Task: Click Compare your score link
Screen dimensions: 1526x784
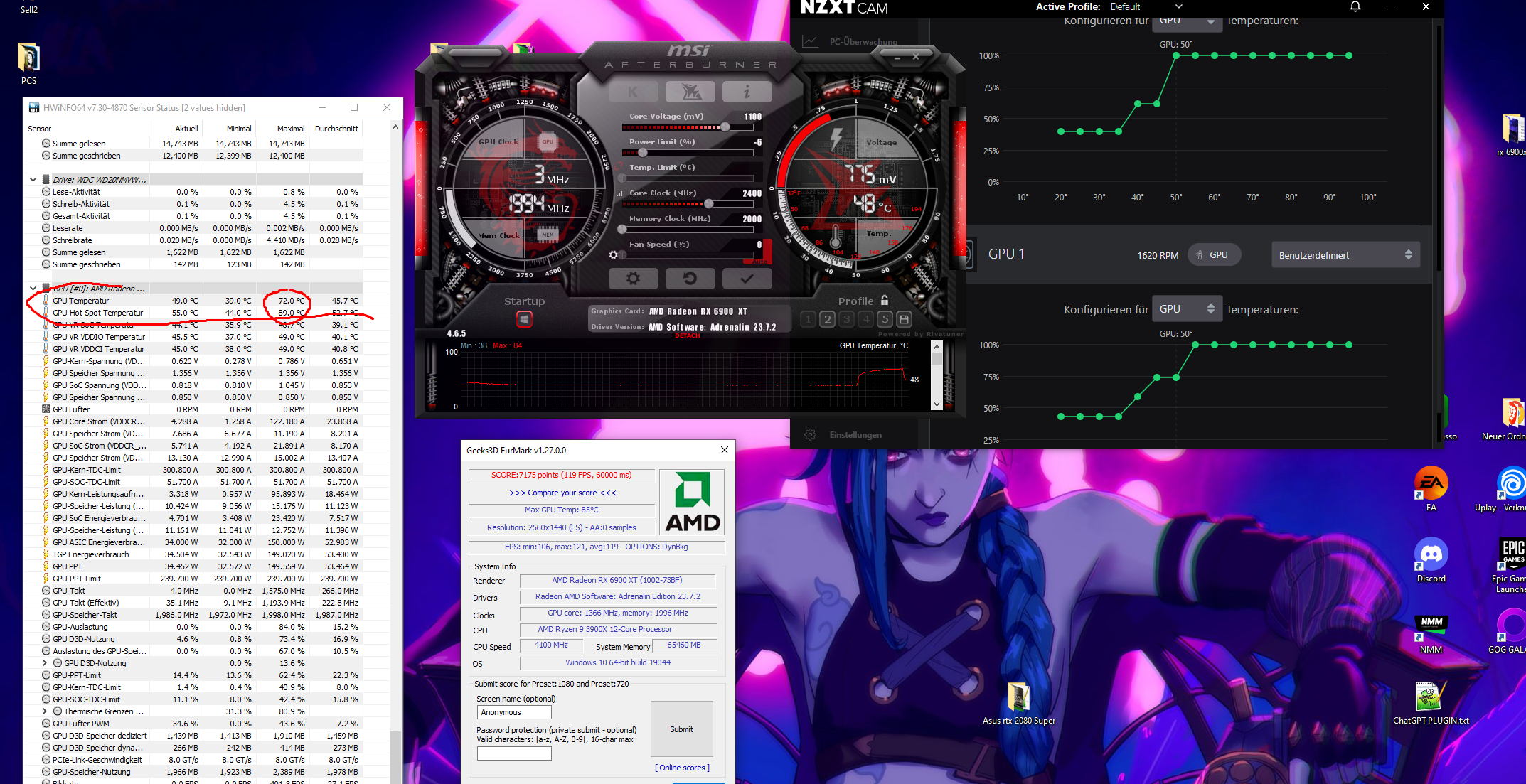Action: [562, 493]
